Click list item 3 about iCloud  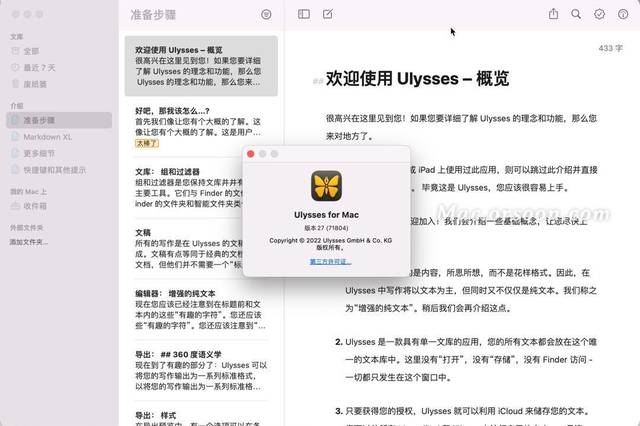coord(462,411)
